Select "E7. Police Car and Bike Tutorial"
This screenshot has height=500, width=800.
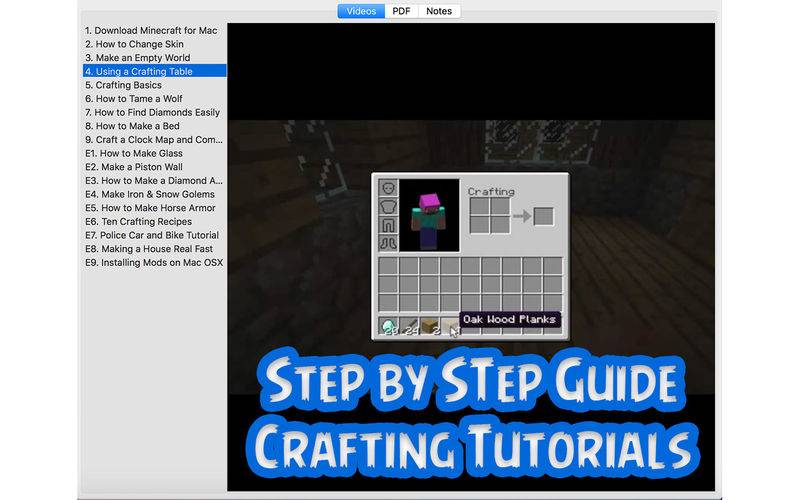point(154,235)
